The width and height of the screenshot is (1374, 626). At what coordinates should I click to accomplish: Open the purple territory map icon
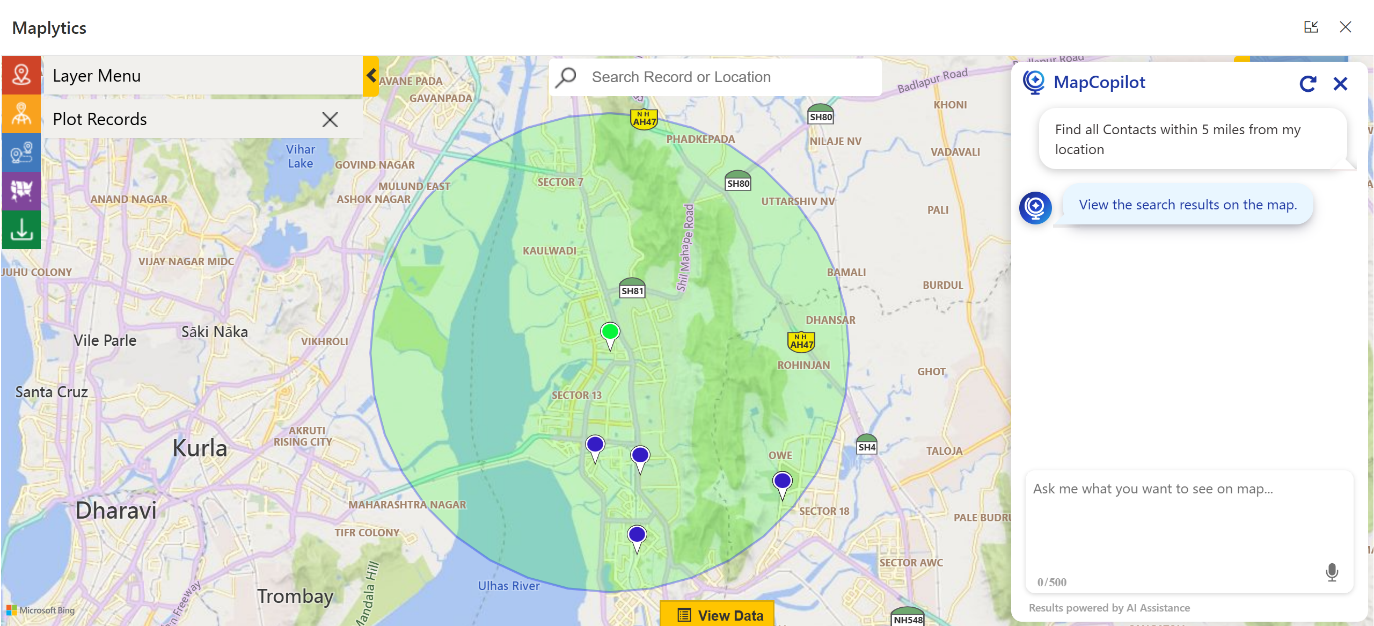coord(21,191)
